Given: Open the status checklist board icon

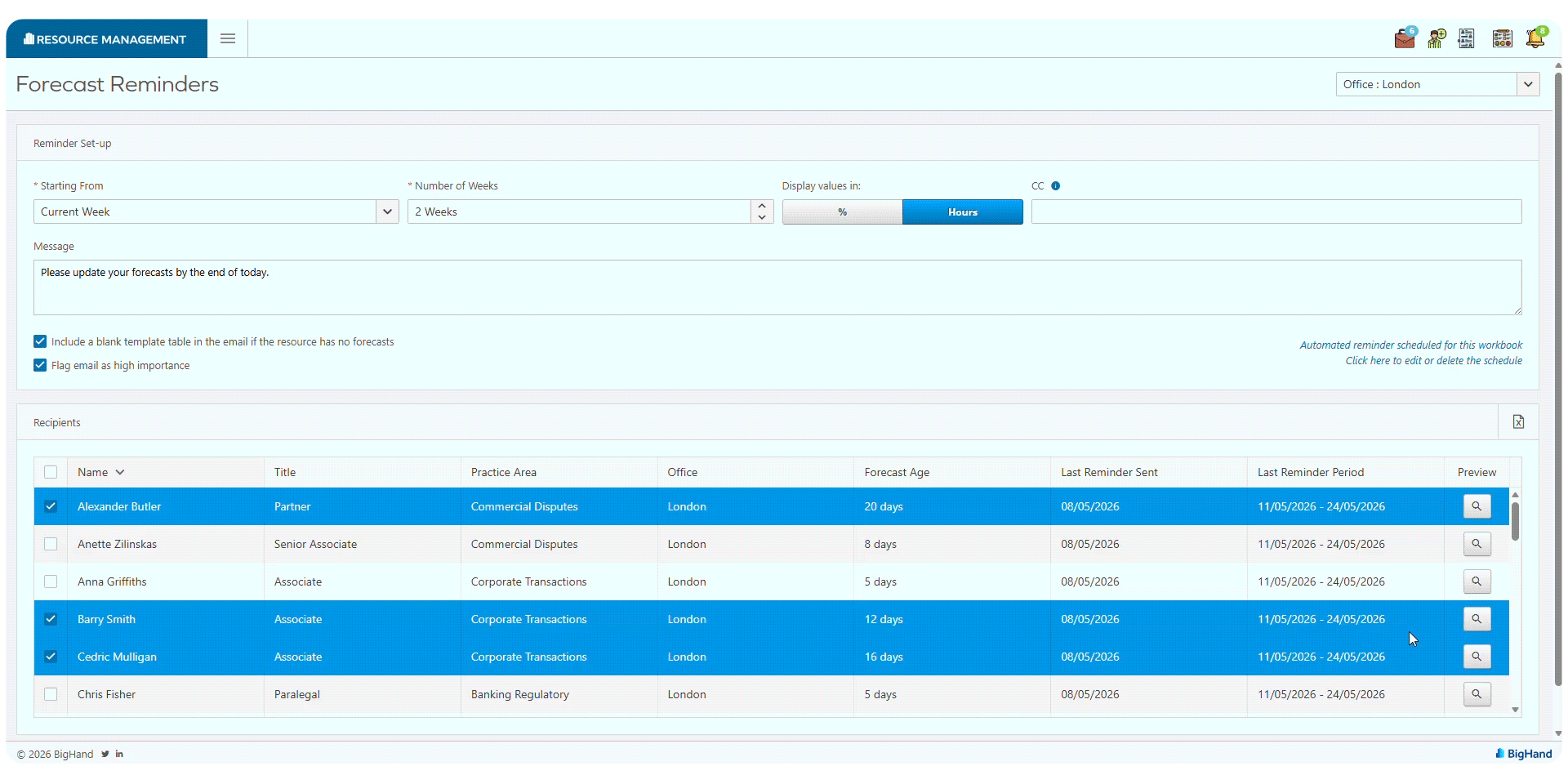Looking at the screenshot, I should coord(1502,38).
